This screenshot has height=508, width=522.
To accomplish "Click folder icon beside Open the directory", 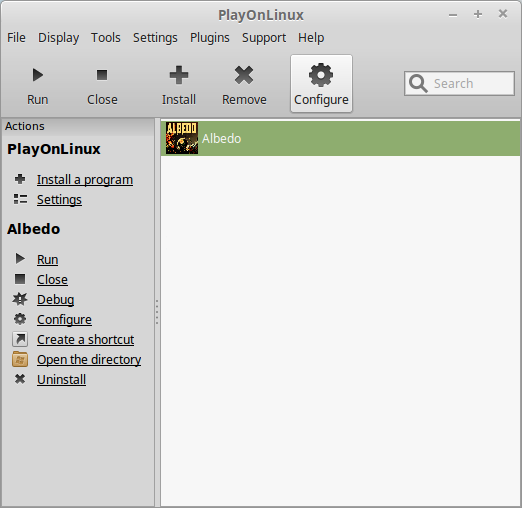I will click(20, 359).
